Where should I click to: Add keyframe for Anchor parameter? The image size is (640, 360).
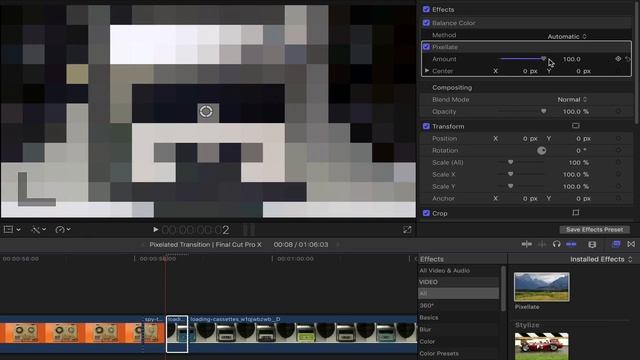[x=619, y=198]
